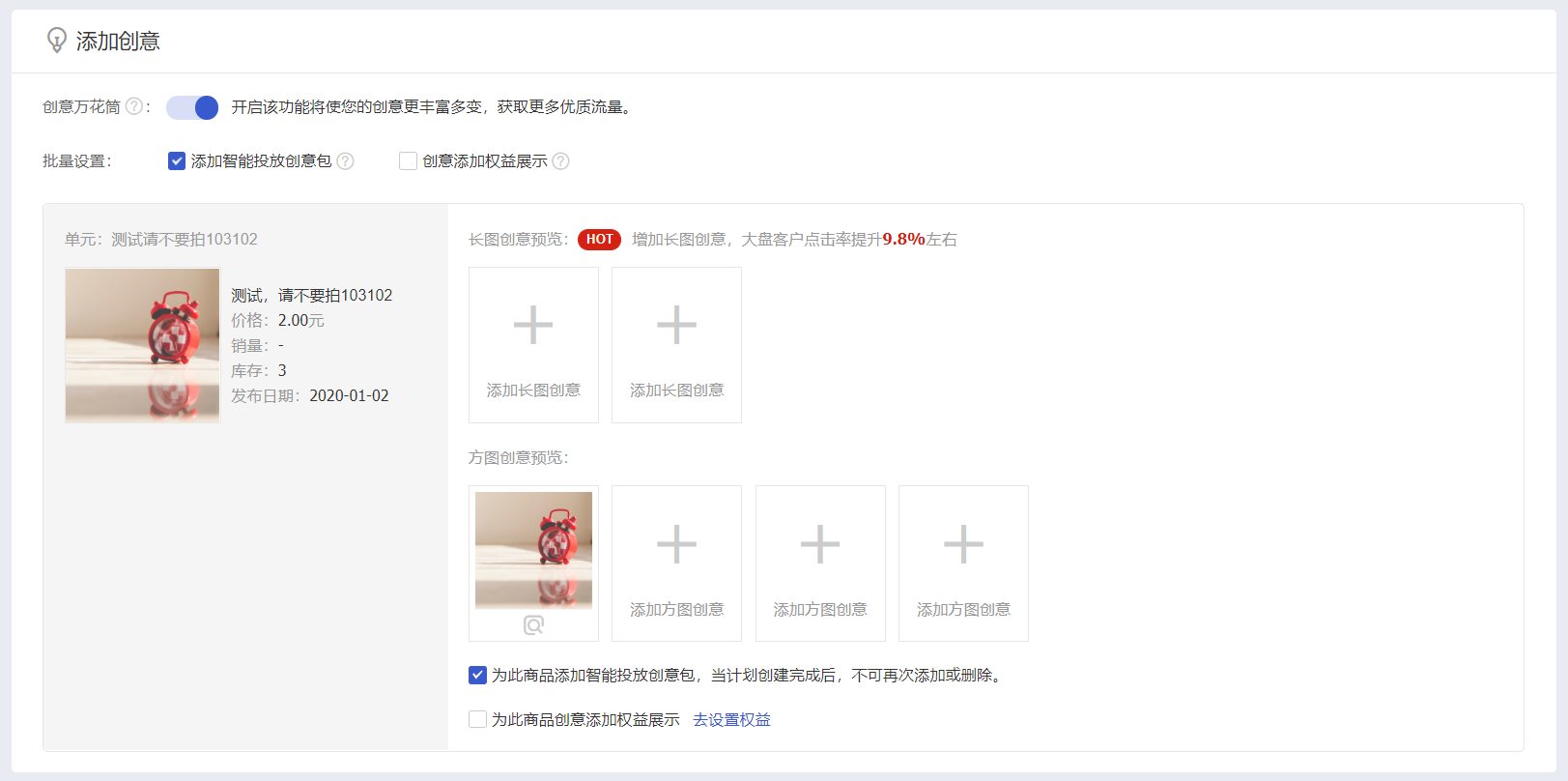Click the red HOT badge
This screenshot has width=1568, height=781.
[599, 239]
